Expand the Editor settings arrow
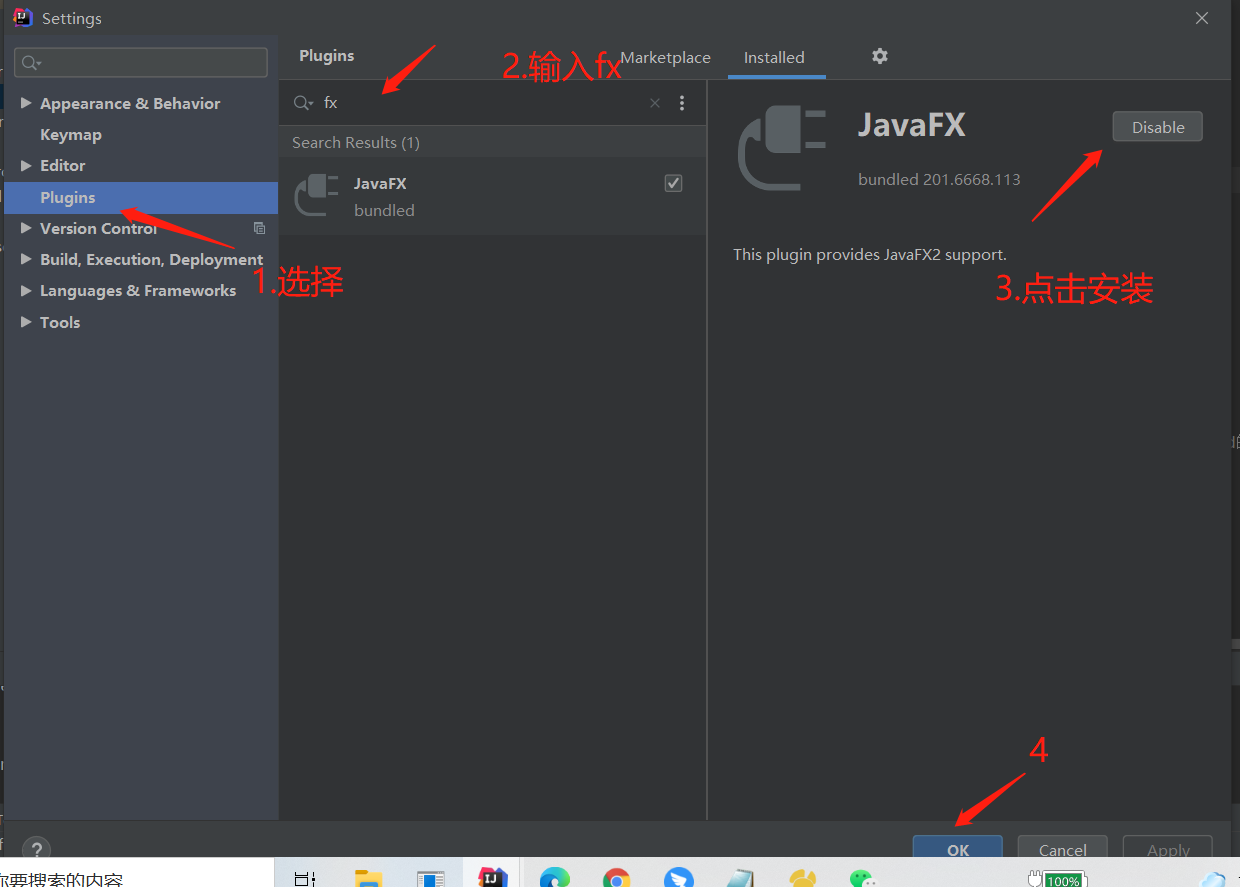The height and width of the screenshot is (887, 1240). pos(26,165)
